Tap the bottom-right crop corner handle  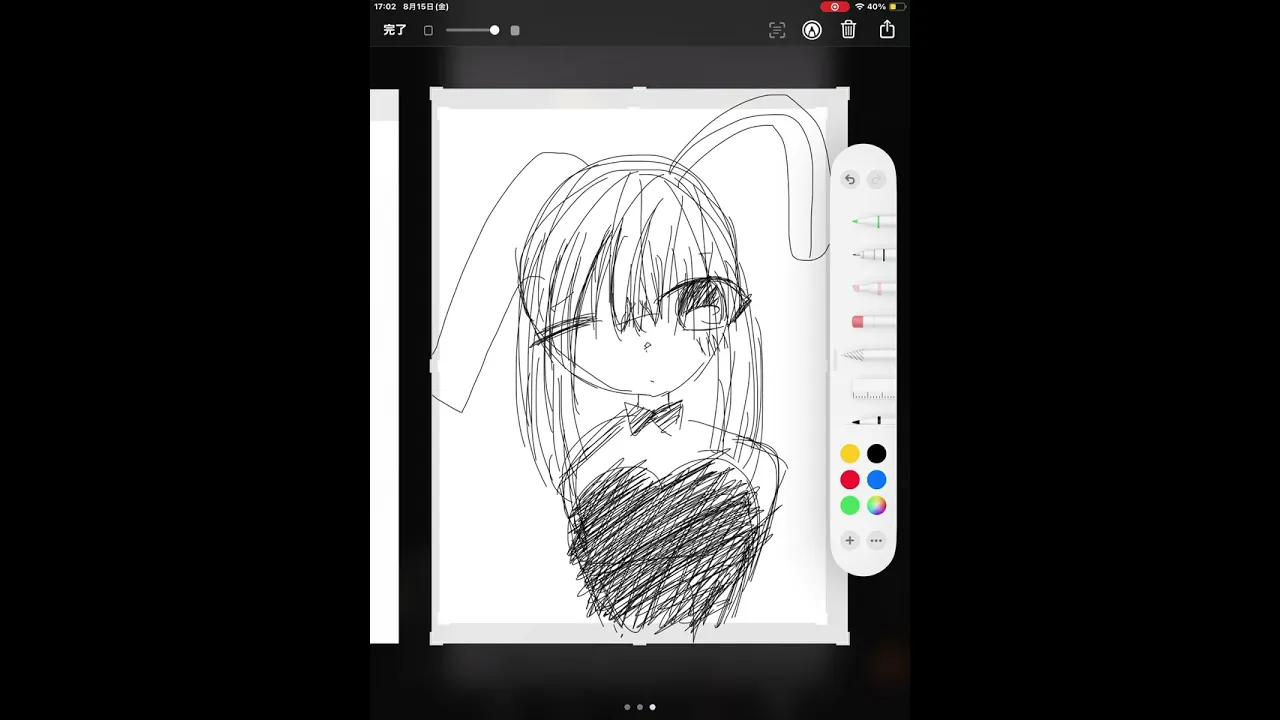point(843,638)
